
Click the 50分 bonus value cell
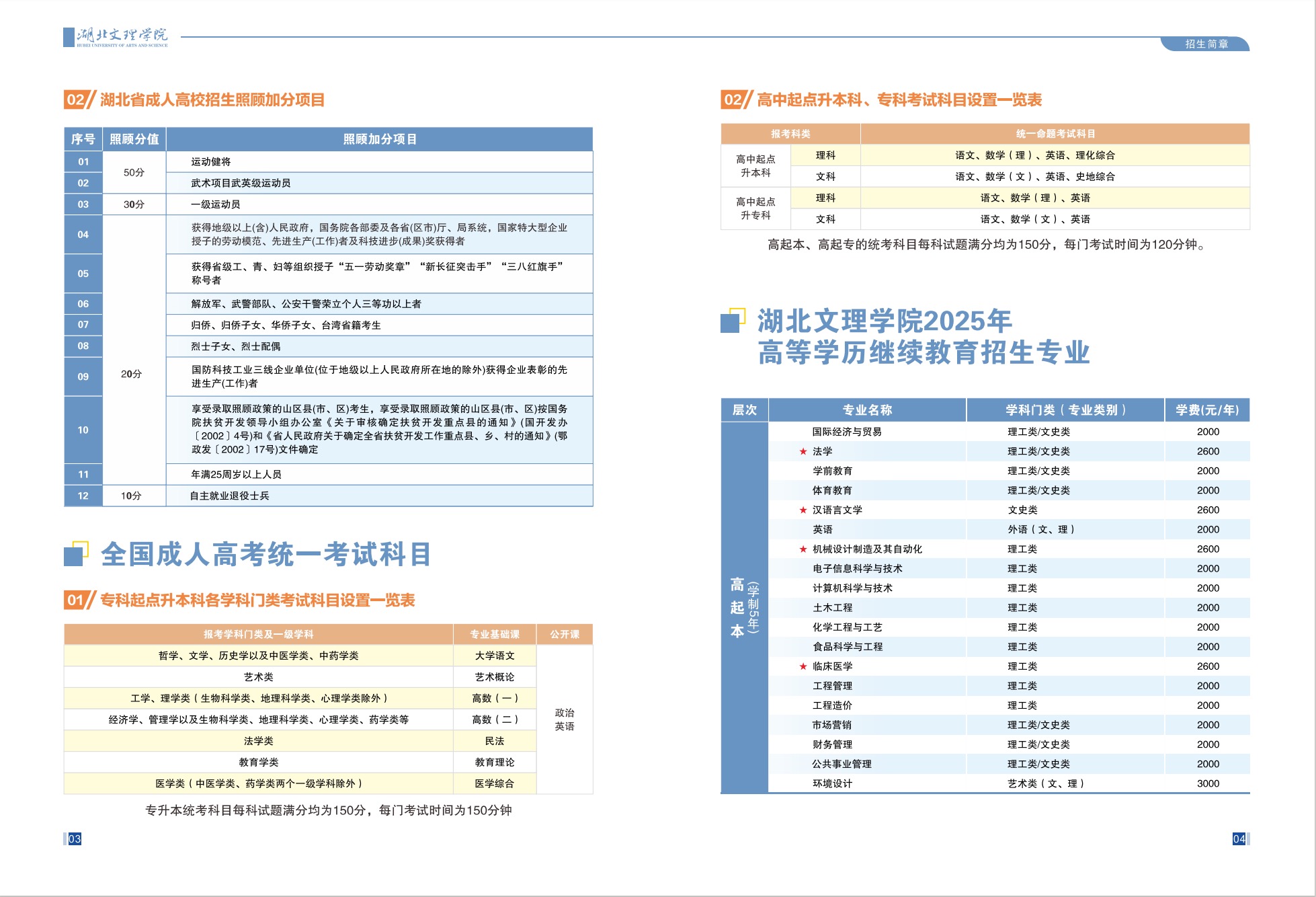pyautogui.click(x=134, y=172)
